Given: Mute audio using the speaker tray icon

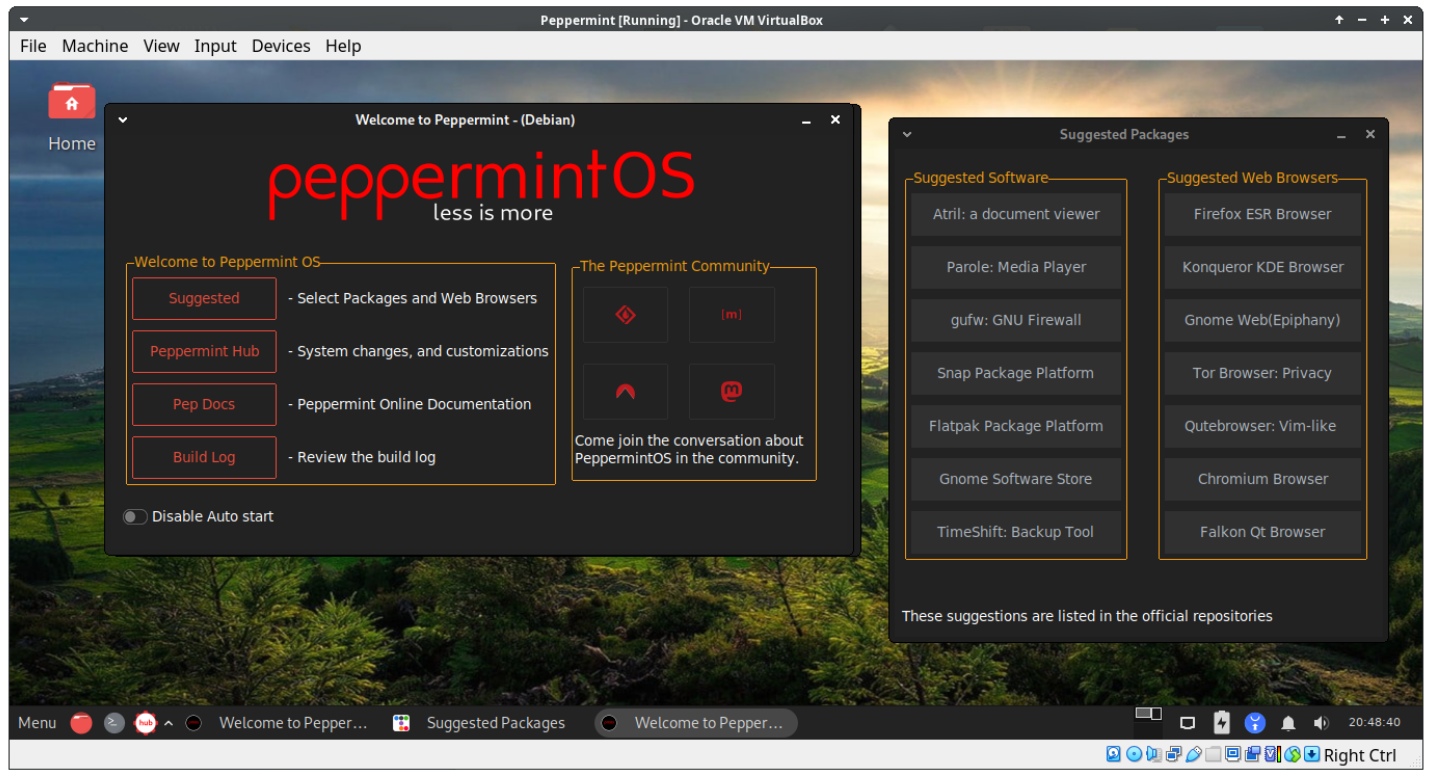Looking at the screenshot, I should point(1321,722).
